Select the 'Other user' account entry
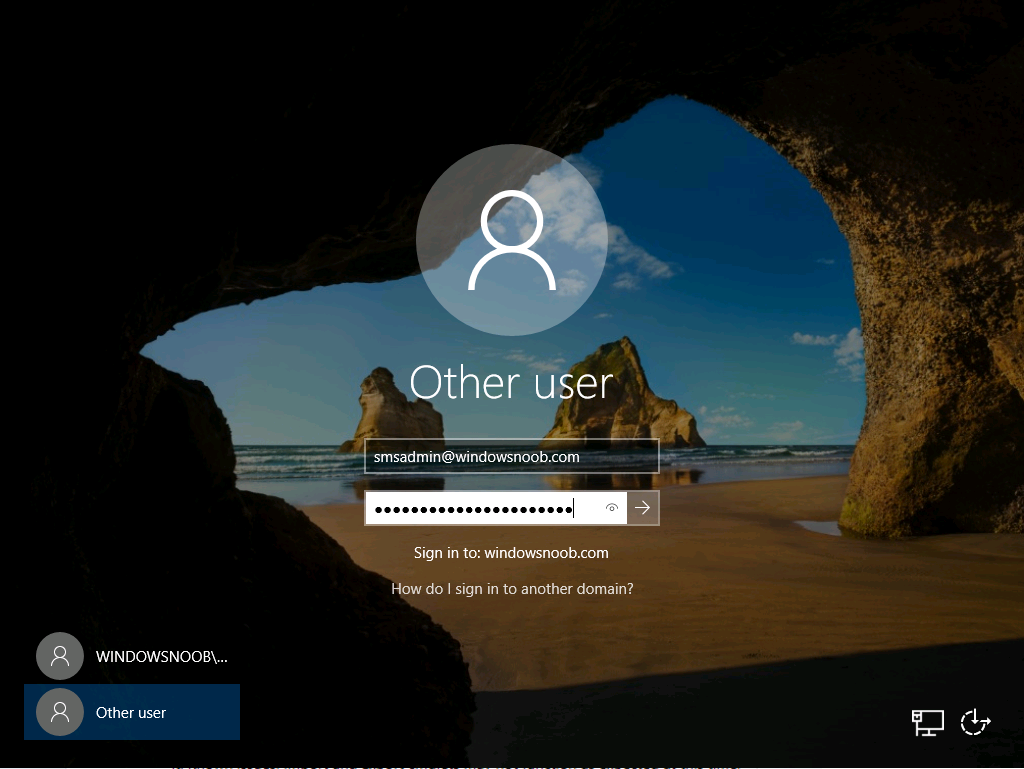The height and width of the screenshot is (769, 1024). tap(132, 712)
